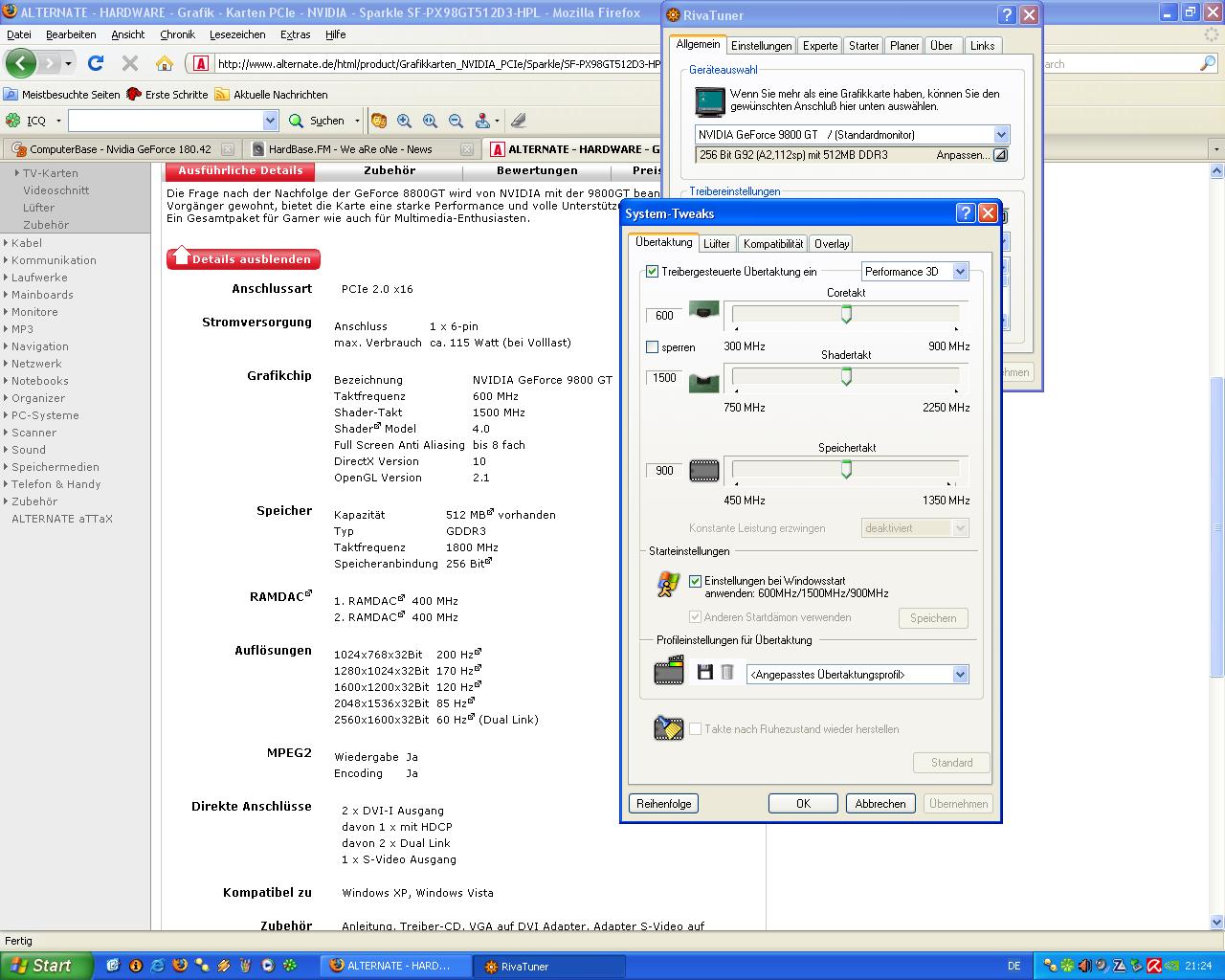Click the eraser highlight icon in ICQ toolbar
The image size is (1225, 980).
pos(518,121)
